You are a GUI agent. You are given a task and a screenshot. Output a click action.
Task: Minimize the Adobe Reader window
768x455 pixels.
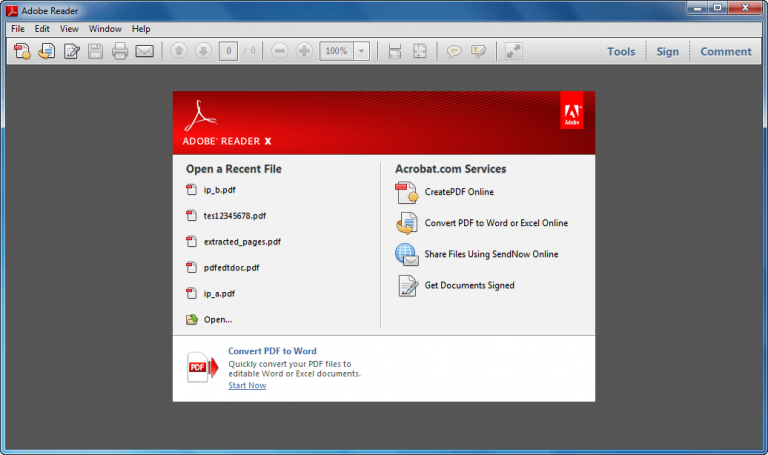coord(697,8)
